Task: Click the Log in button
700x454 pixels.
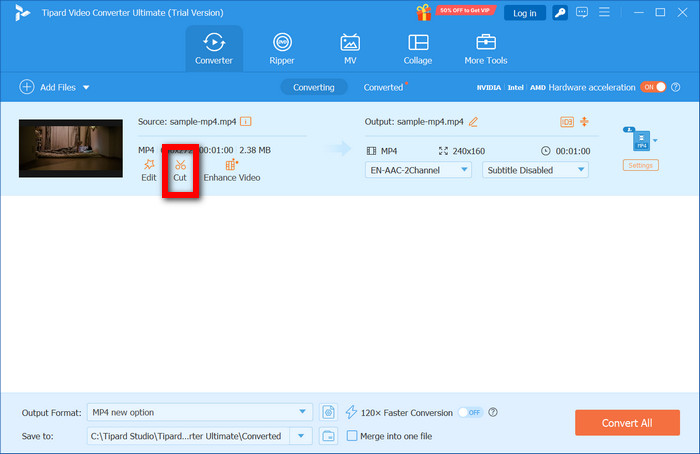Action: (524, 13)
